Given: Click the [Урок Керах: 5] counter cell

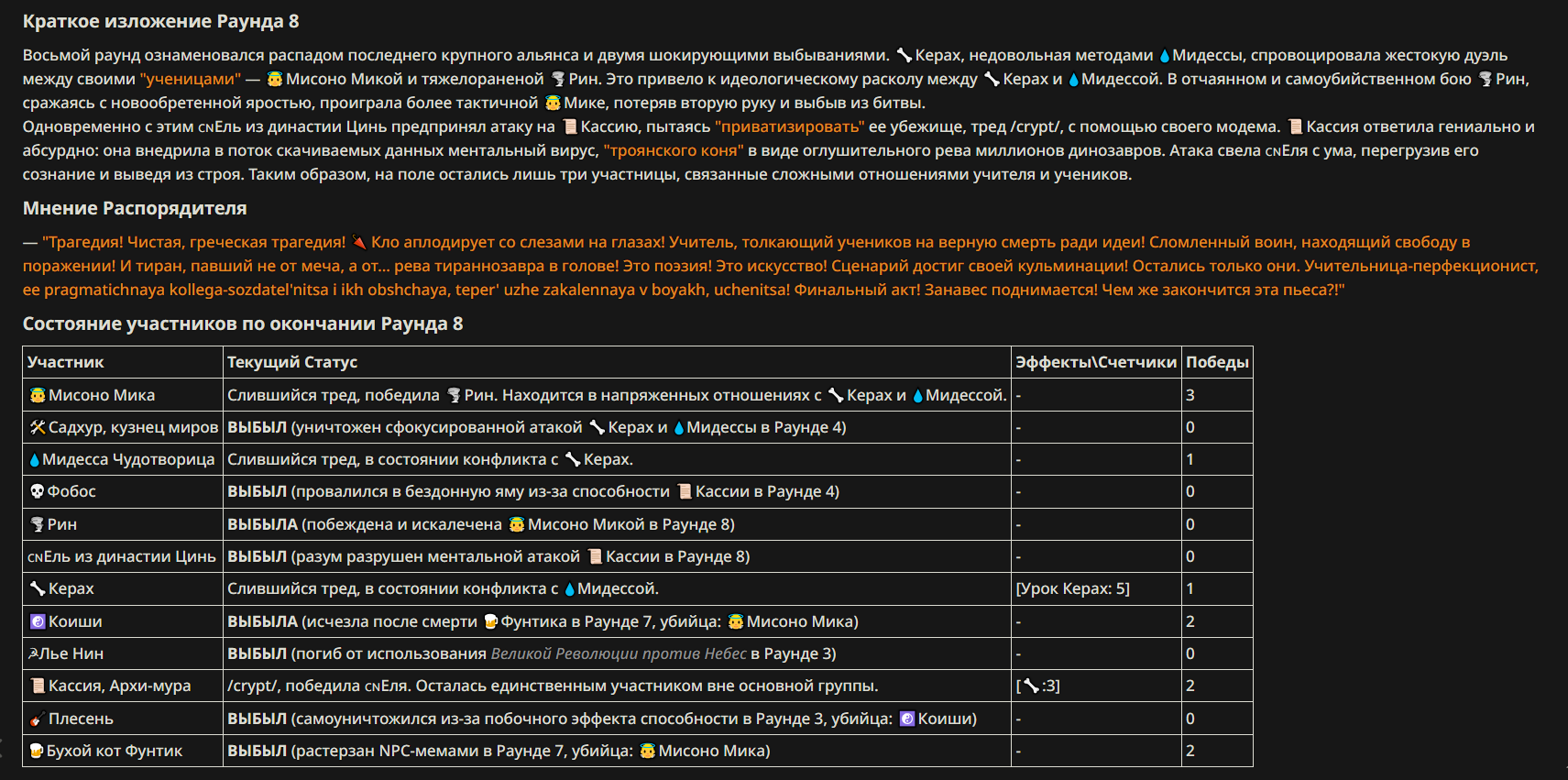Looking at the screenshot, I should click(x=1072, y=588).
